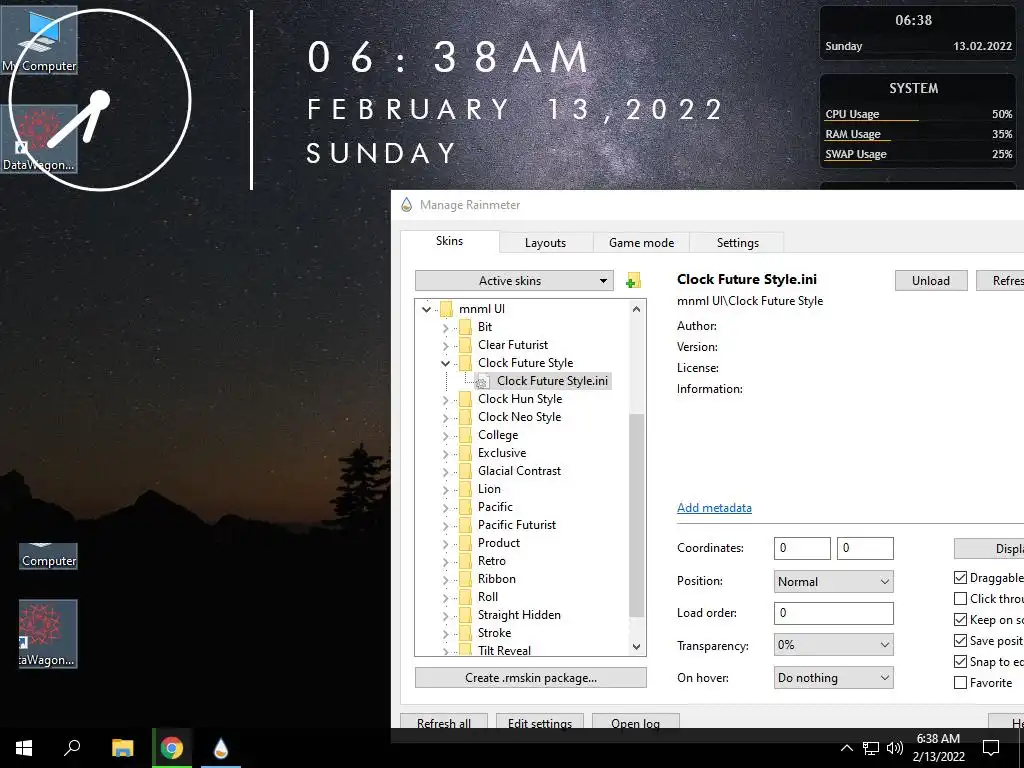Toggle the Draggable checkbox
Viewport: 1024px width, 768px height.
tap(961, 577)
